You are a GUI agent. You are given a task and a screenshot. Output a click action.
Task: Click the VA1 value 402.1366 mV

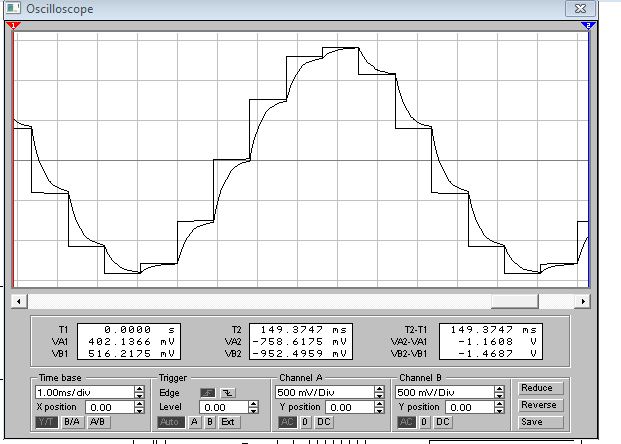point(131,341)
